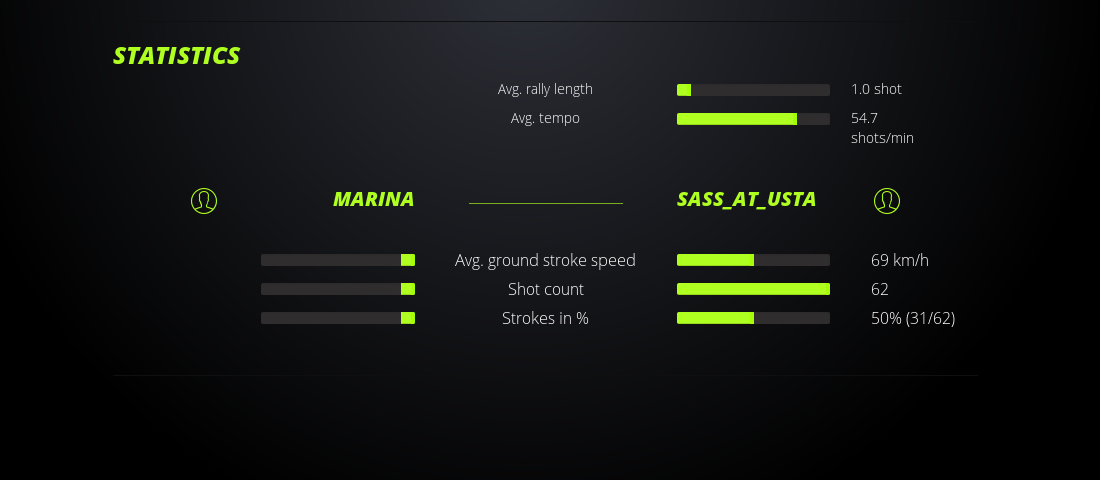
Task: Click Marina's Strokes in % bar
Action: point(338,318)
